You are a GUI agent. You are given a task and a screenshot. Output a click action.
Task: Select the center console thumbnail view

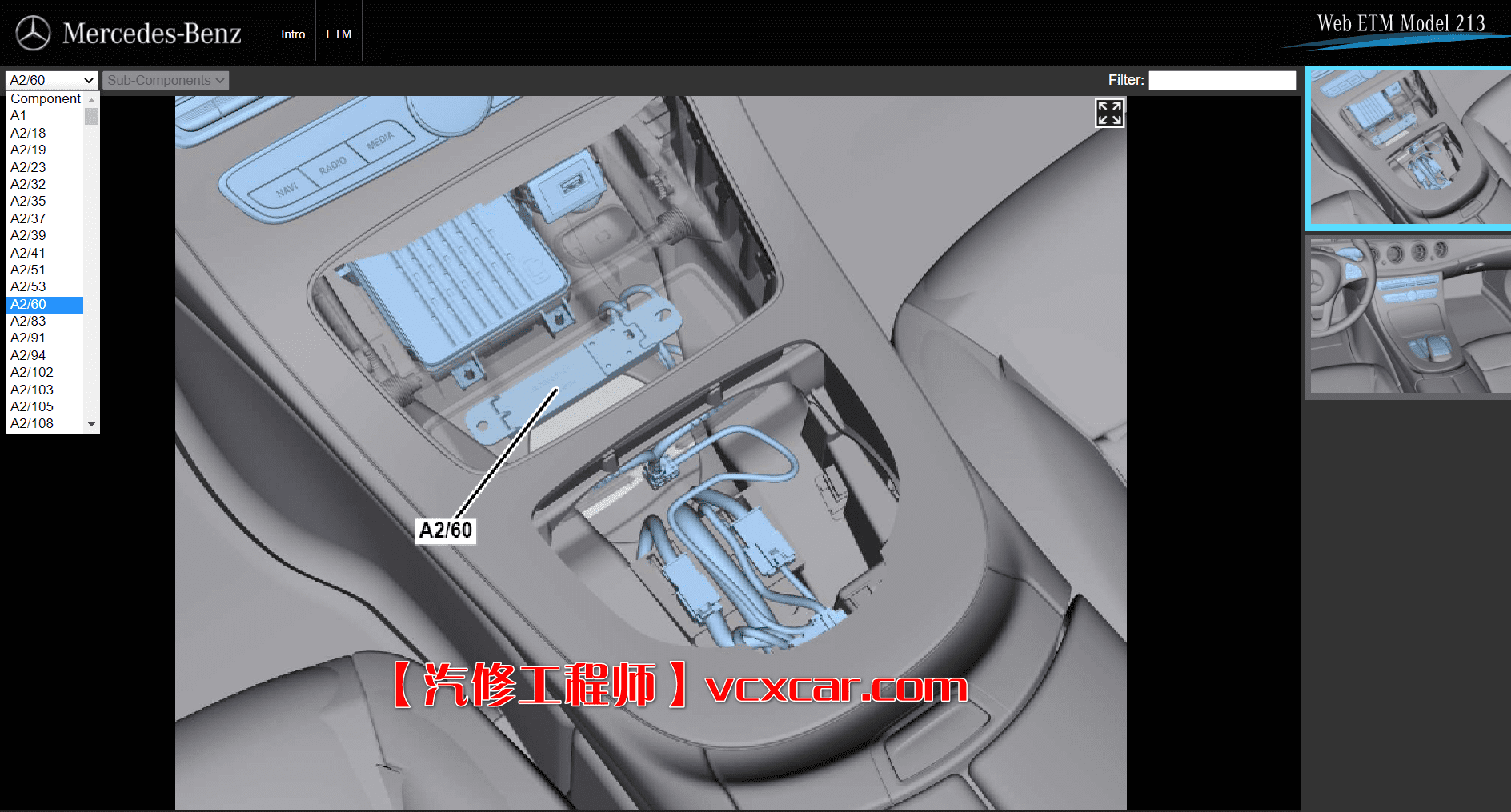point(1409,149)
